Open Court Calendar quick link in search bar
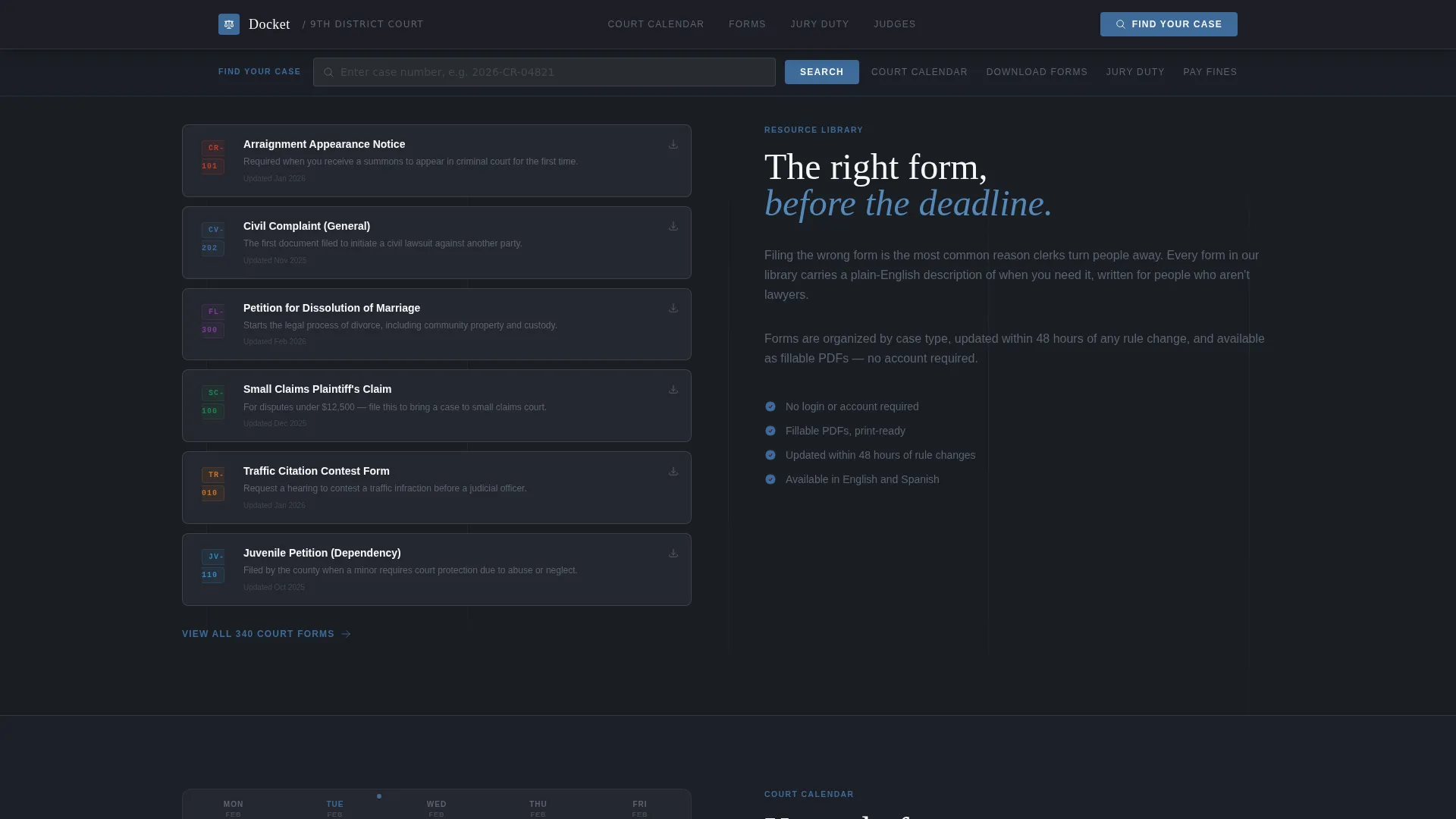This screenshot has height=819, width=1456. point(919,72)
